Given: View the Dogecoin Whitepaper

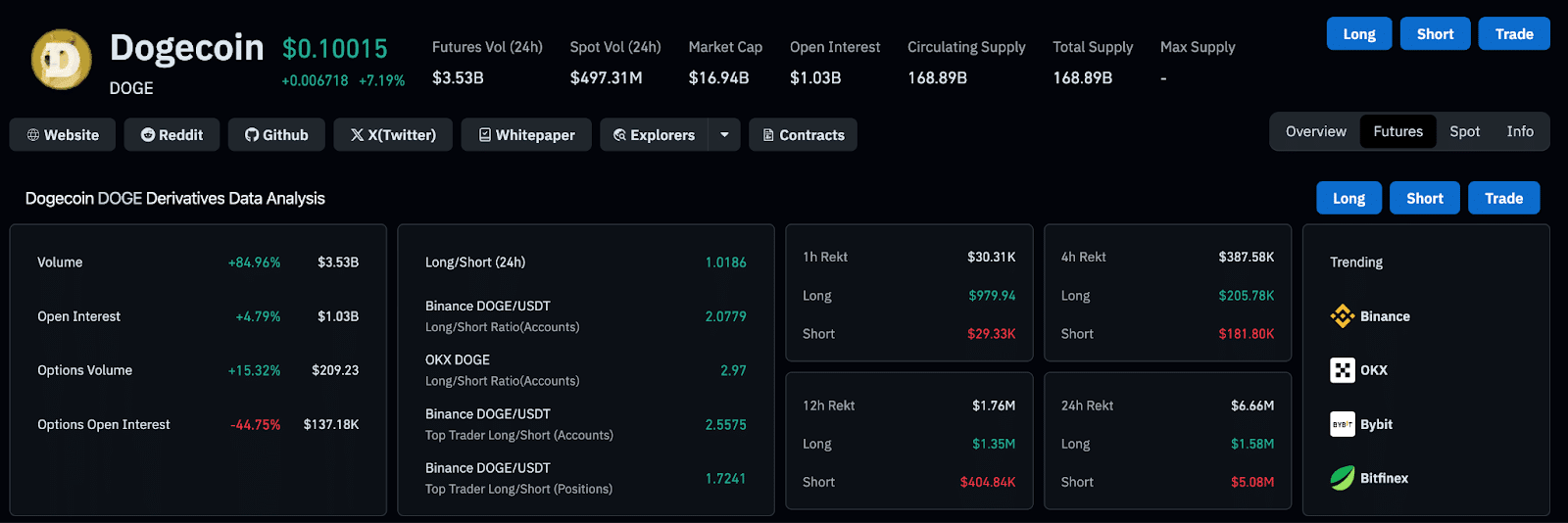Looking at the screenshot, I should 526,135.
